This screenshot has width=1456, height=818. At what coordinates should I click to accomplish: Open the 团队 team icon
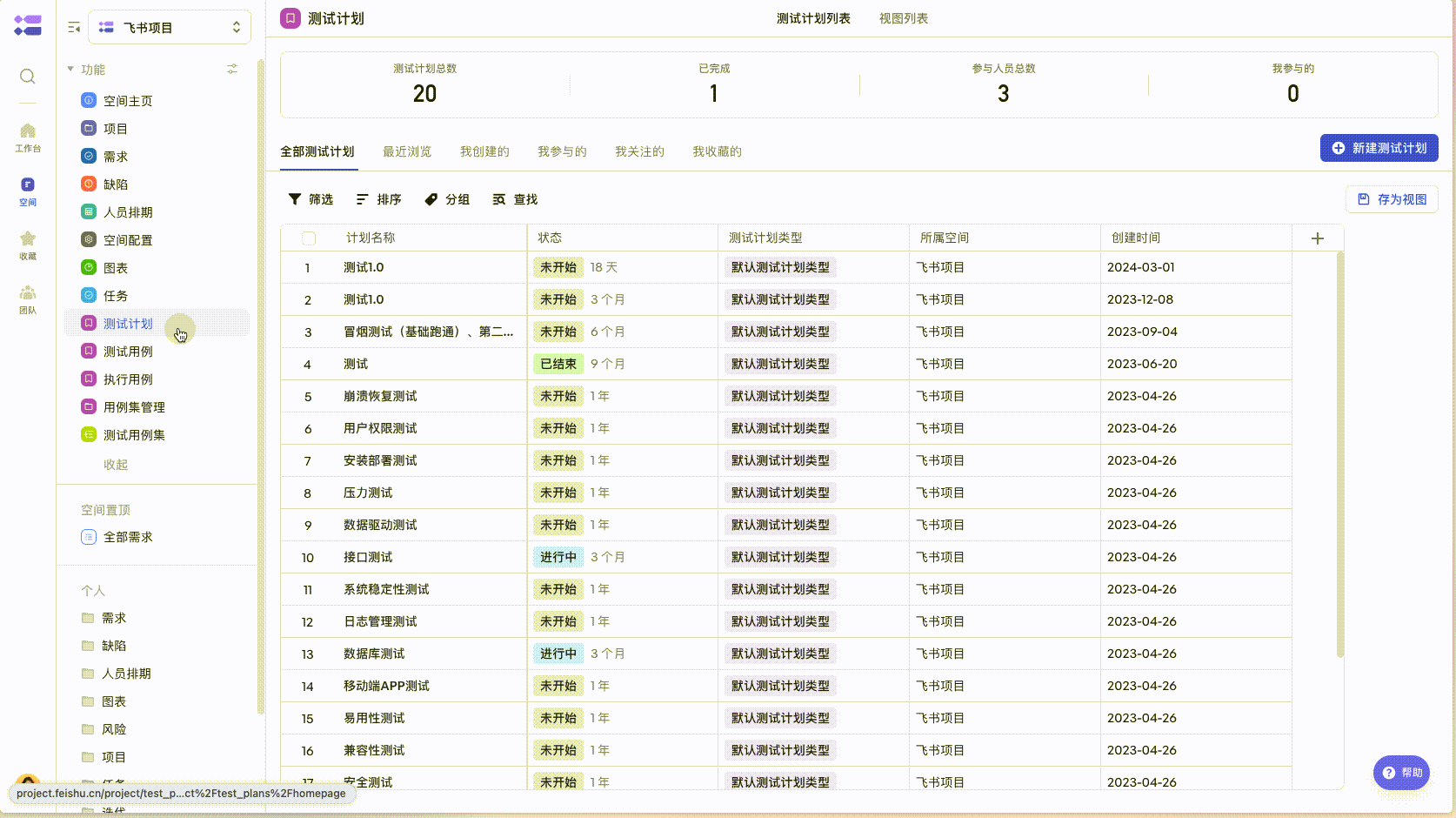pyautogui.click(x=28, y=299)
